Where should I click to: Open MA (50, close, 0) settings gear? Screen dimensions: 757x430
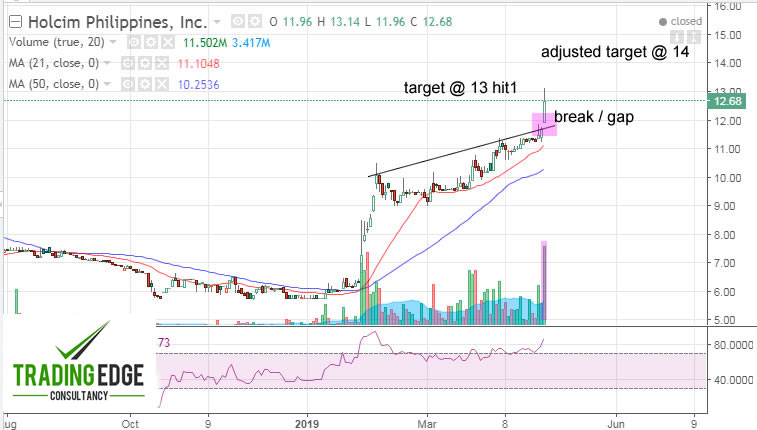[x=145, y=84]
